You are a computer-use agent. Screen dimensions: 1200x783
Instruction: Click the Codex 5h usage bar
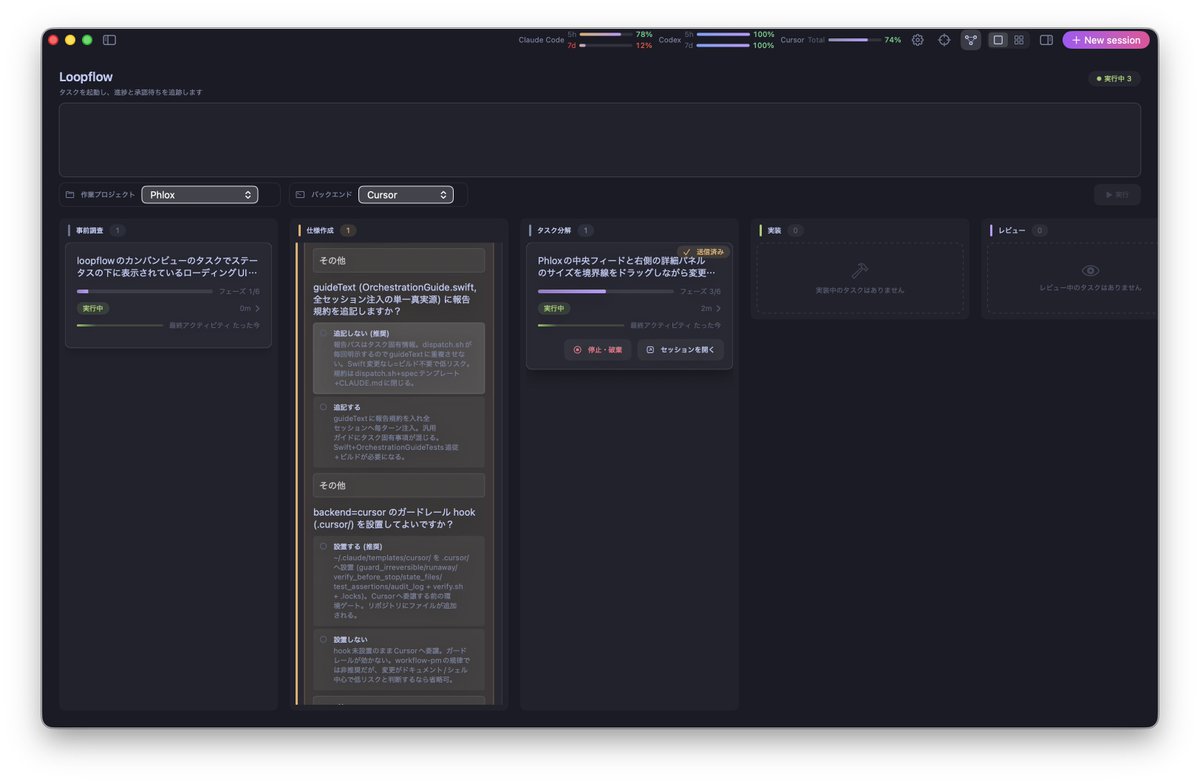coord(723,34)
